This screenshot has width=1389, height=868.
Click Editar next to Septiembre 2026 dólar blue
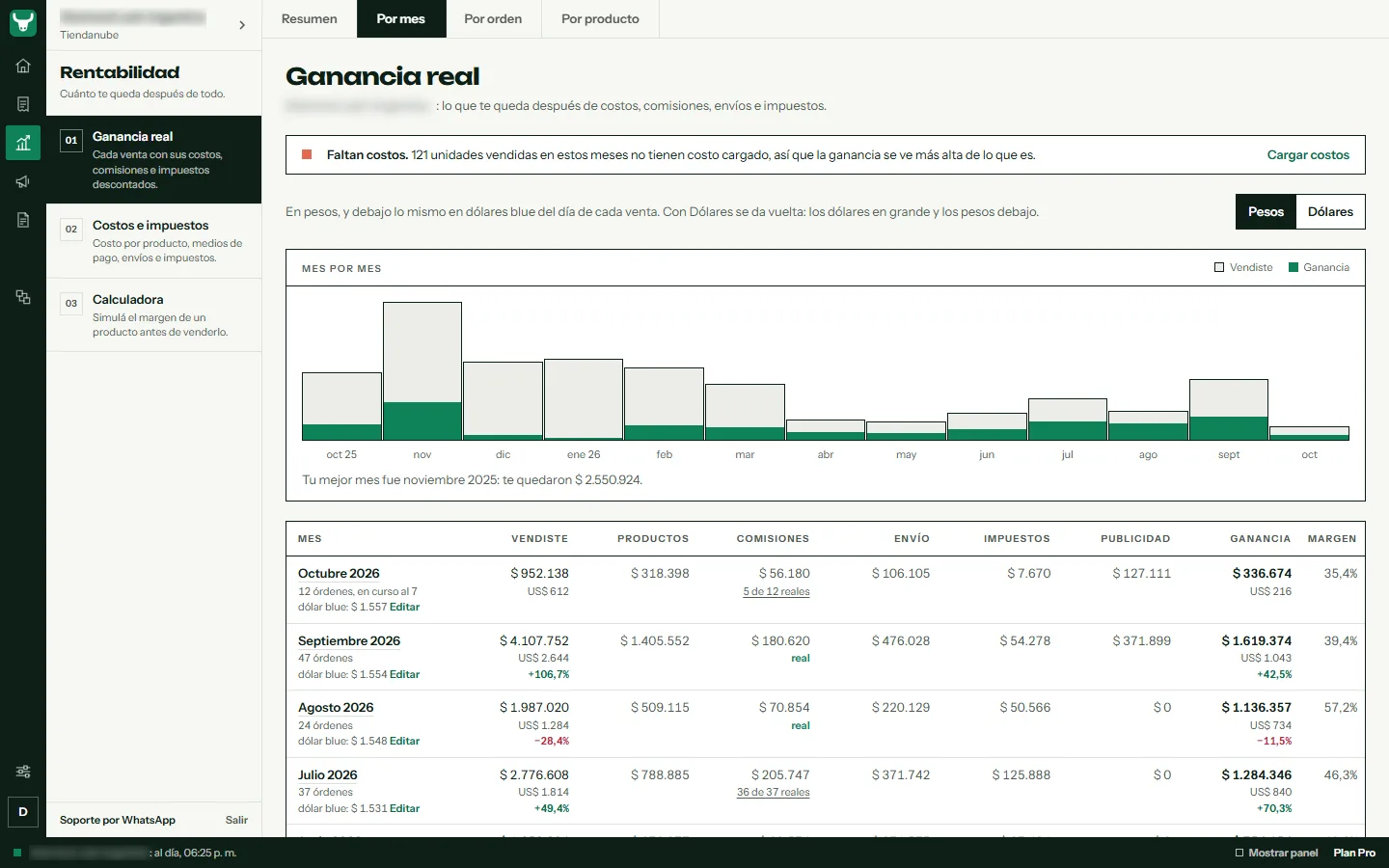(404, 674)
